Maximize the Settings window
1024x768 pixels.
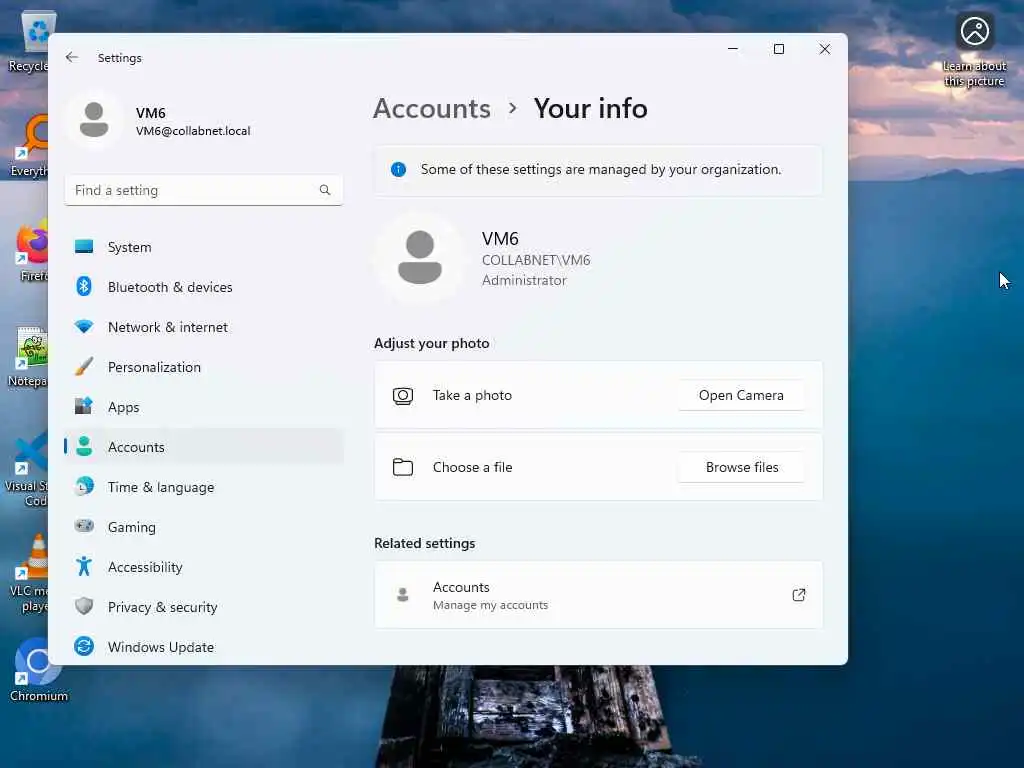[778, 49]
